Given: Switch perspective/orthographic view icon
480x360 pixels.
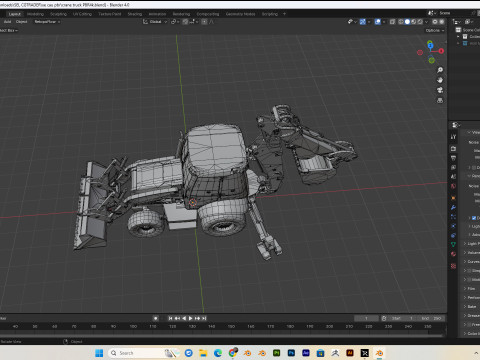Looking at the screenshot, I should [x=440, y=100].
